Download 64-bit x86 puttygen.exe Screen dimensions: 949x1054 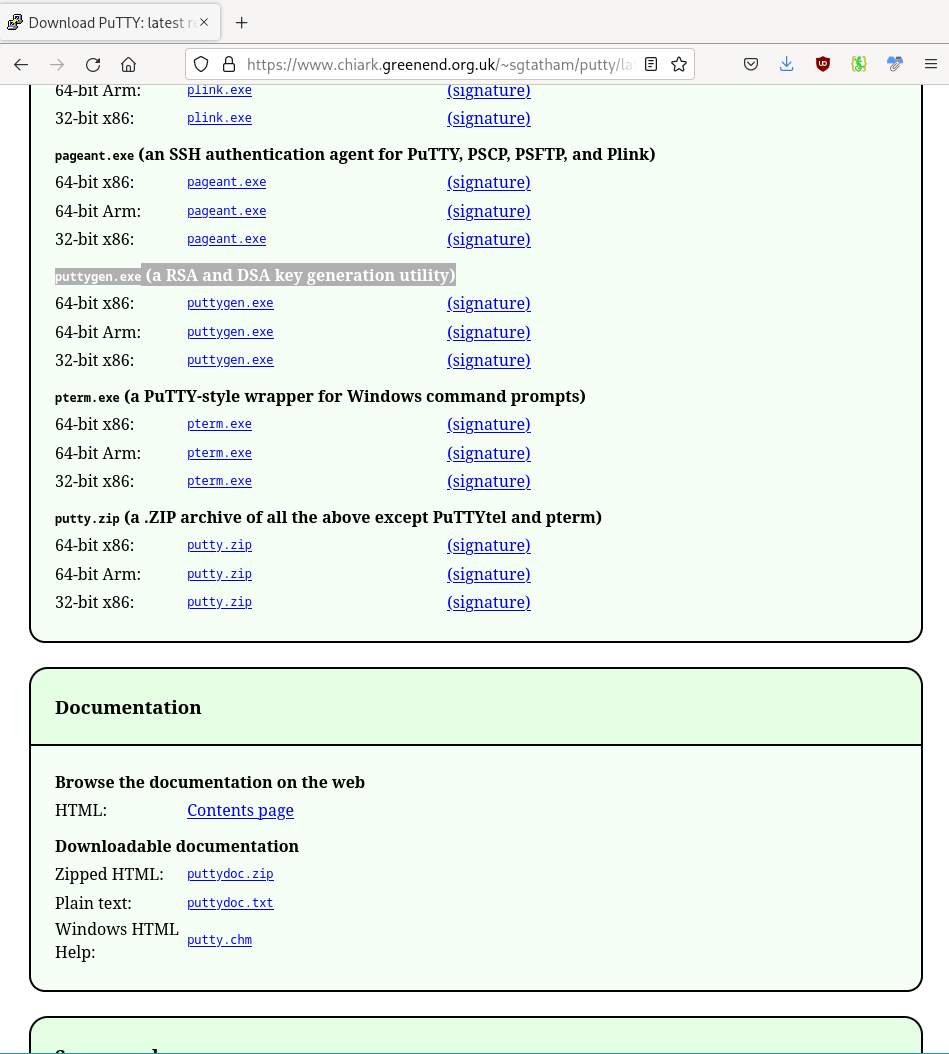point(230,303)
